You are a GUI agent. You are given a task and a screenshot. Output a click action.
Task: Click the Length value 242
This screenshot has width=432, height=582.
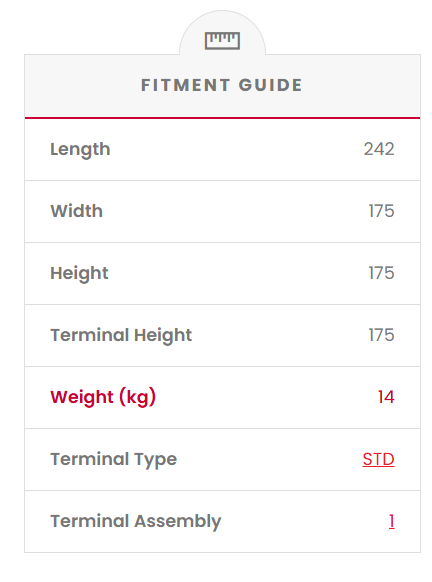(379, 149)
